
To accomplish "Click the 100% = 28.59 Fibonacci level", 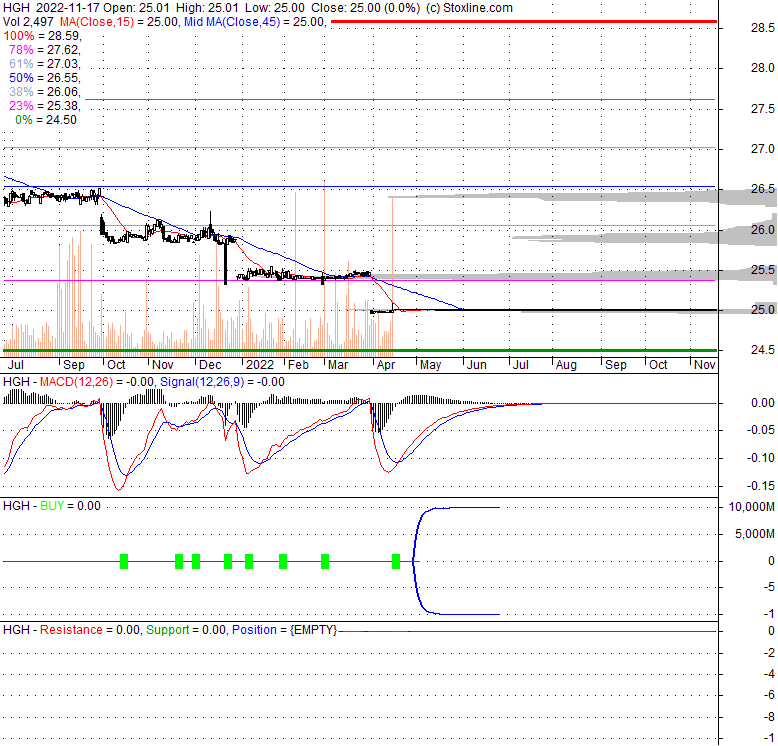I will pos(42,36).
